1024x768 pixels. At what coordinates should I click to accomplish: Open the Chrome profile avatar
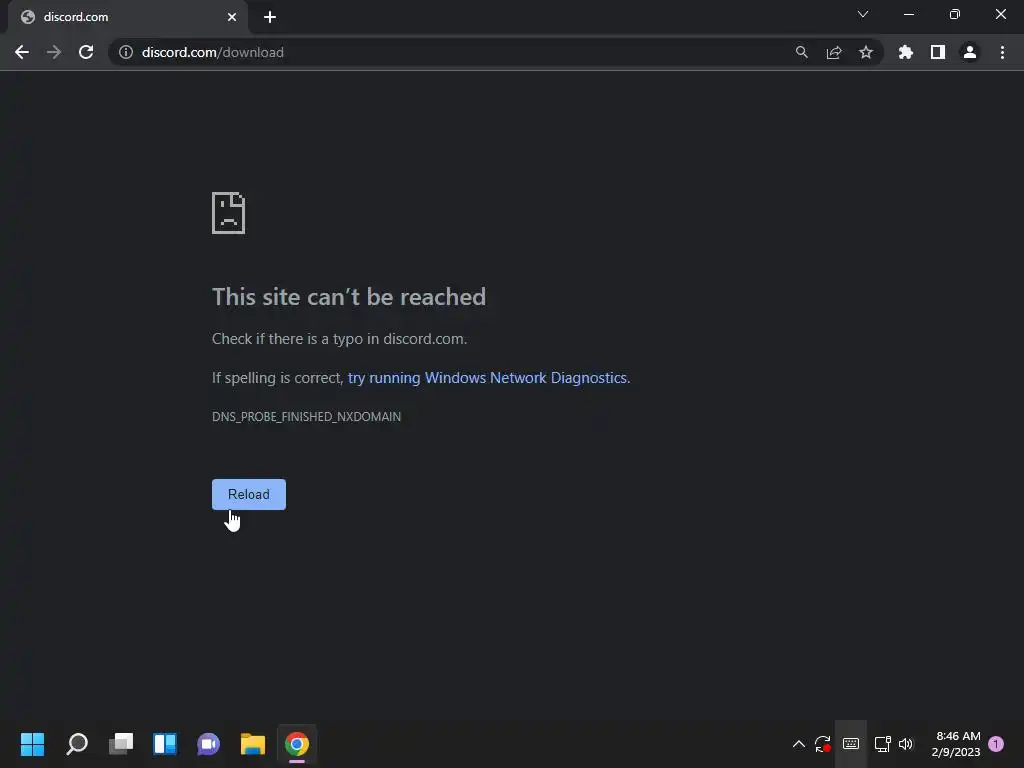tap(970, 52)
